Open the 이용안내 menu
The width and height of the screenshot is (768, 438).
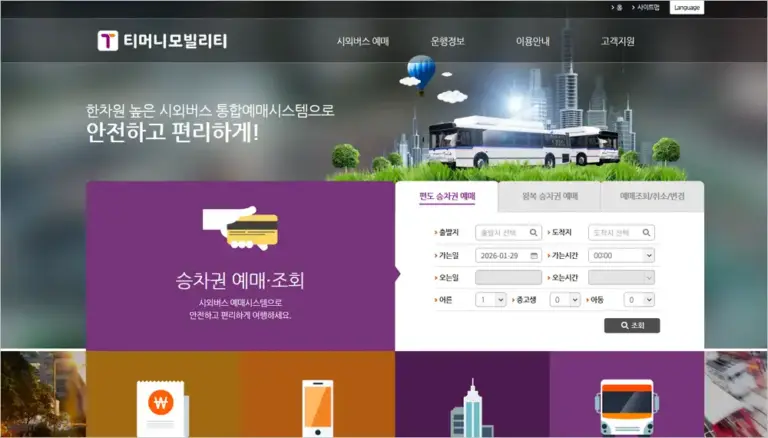click(x=533, y=42)
